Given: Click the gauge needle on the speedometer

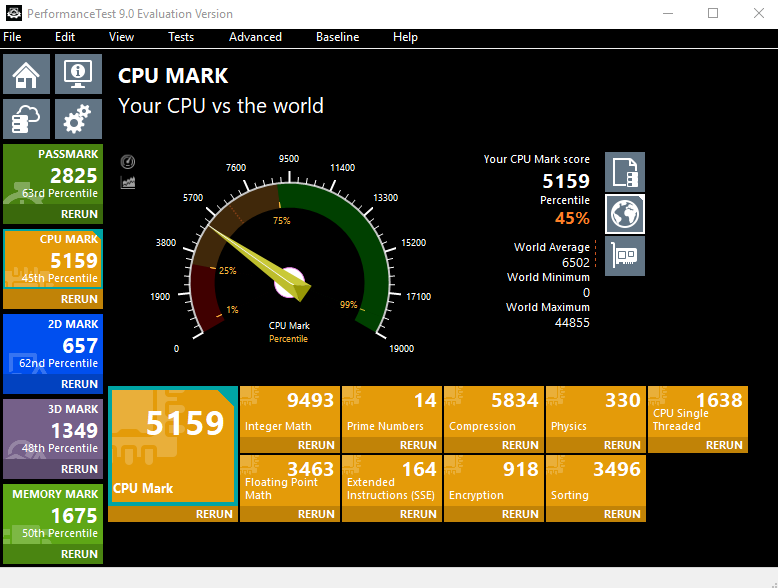Looking at the screenshot, I should (260, 263).
